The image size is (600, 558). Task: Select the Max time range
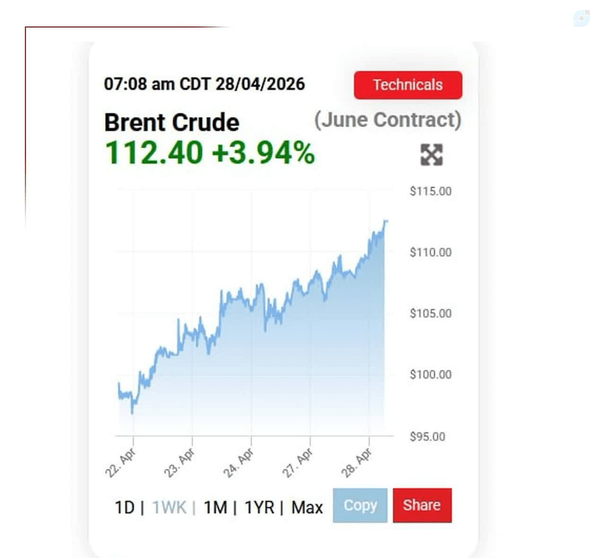pos(307,507)
